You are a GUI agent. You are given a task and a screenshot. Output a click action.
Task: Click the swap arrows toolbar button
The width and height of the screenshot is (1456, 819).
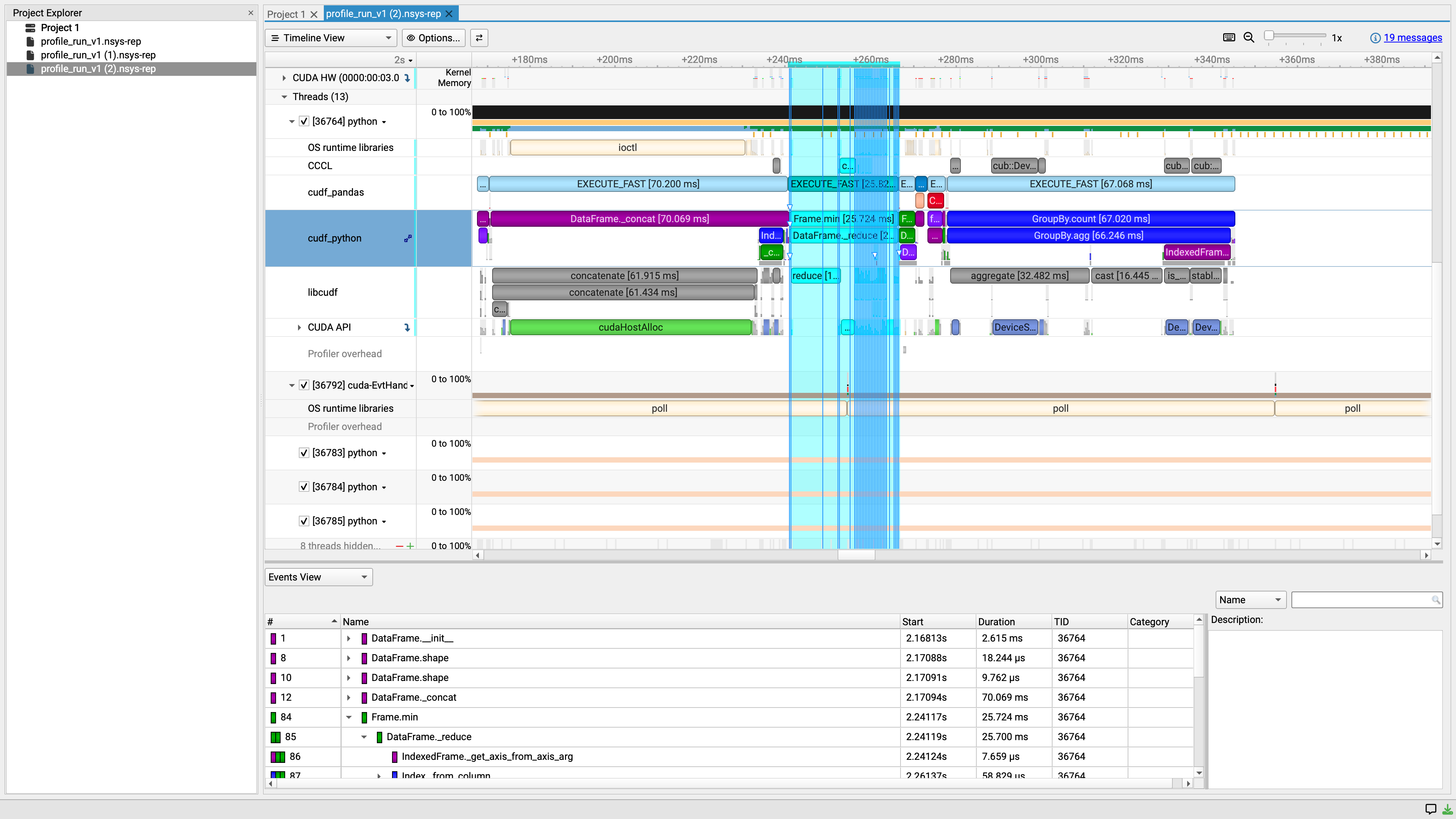click(x=479, y=38)
